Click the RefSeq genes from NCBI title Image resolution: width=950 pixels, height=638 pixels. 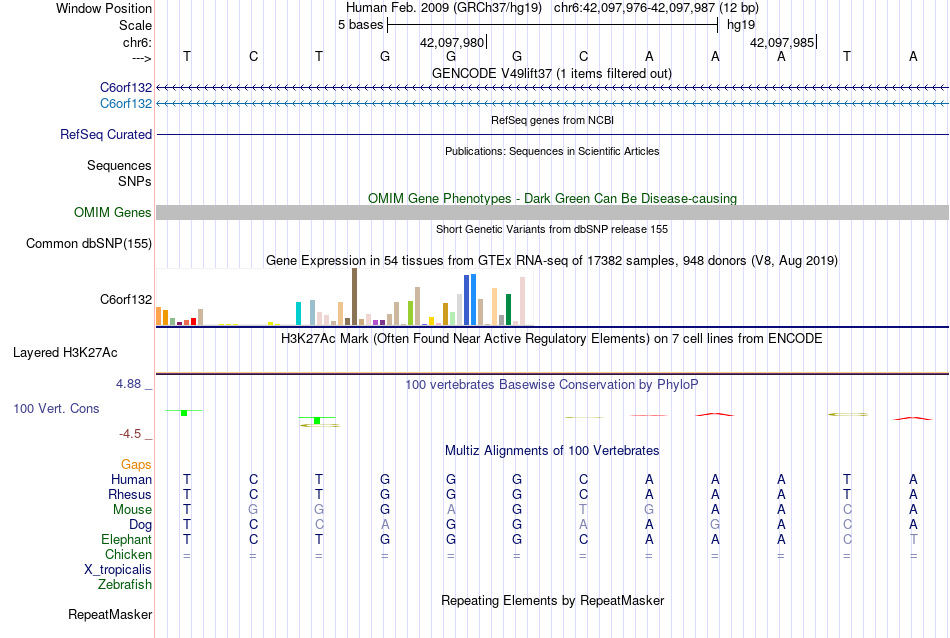(552, 120)
